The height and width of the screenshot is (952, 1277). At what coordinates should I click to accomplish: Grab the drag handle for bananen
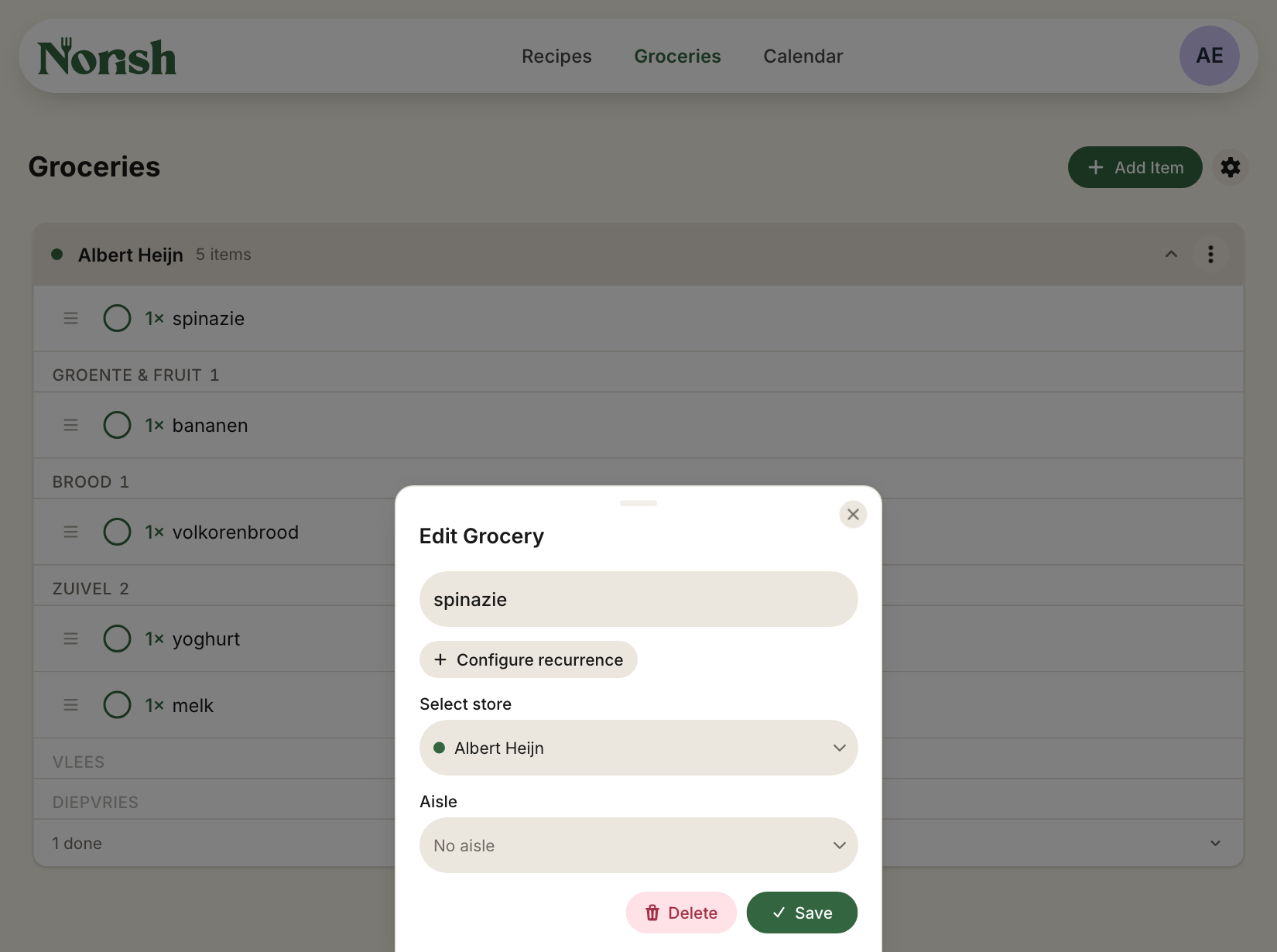click(x=70, y=425)
